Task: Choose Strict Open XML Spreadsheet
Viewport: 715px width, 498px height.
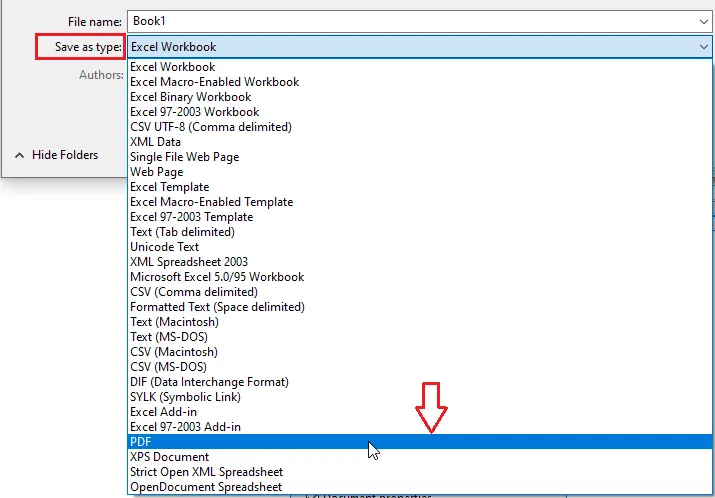Action: click(x=420, y=472)
